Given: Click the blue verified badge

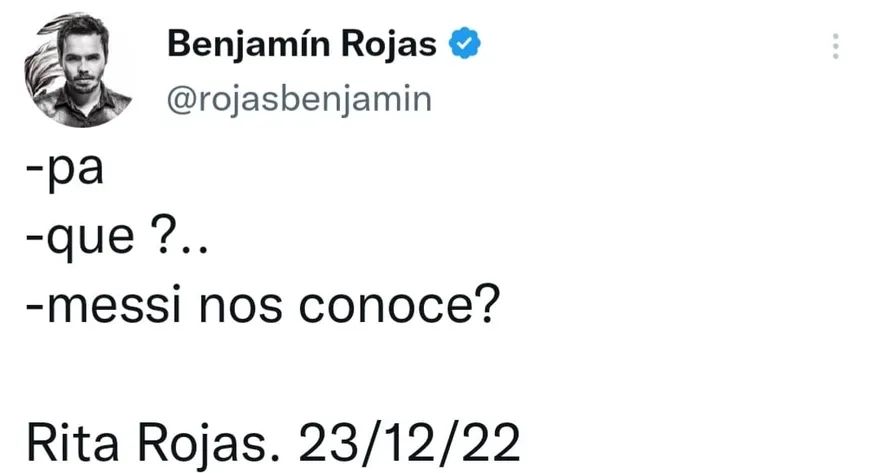Looking at the screenshot, I should coord(466,43).
